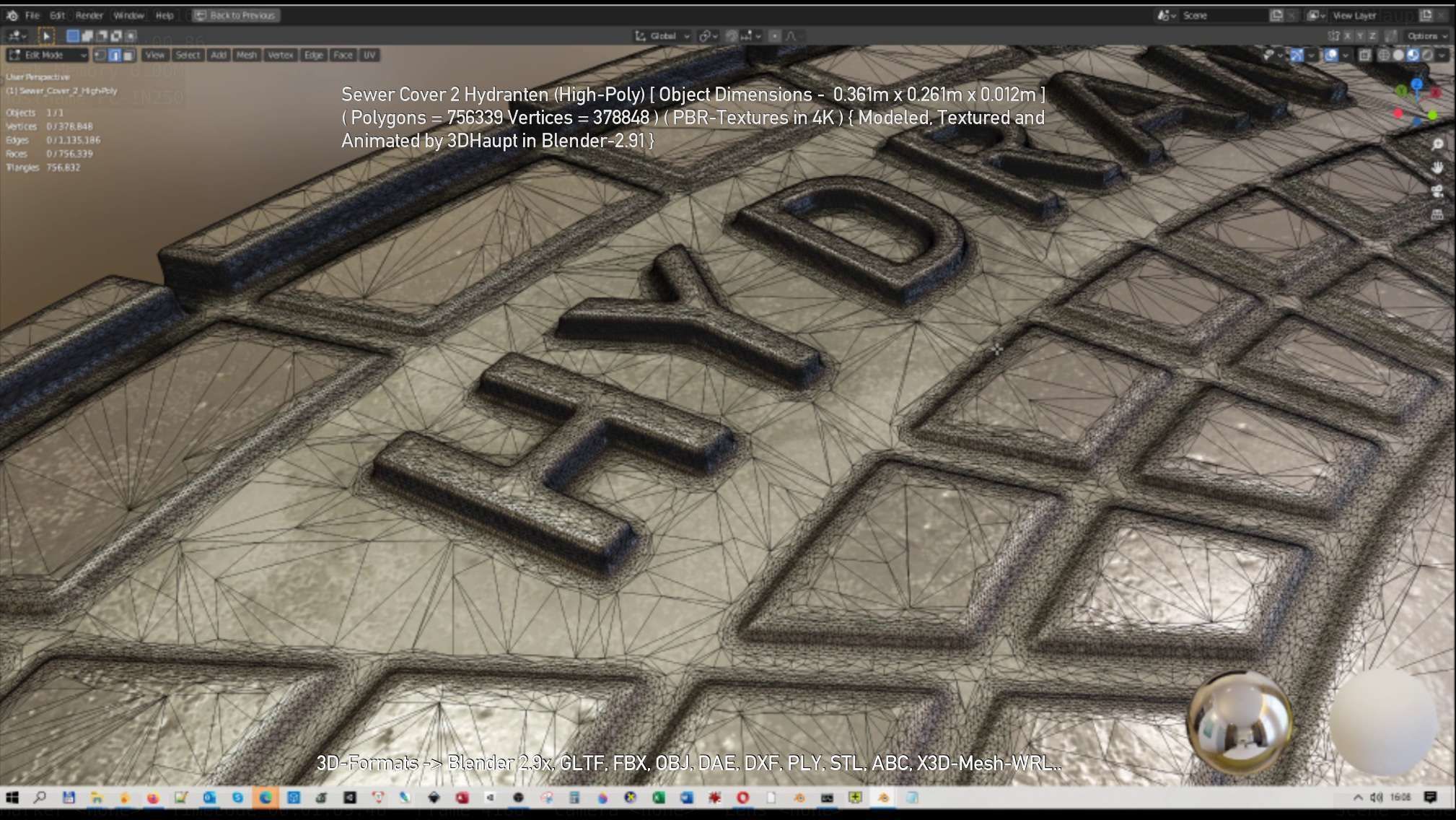The width and height of the screenshot is (1456, 820).
Task: Click the View Layer name field
Action: 1373,15
